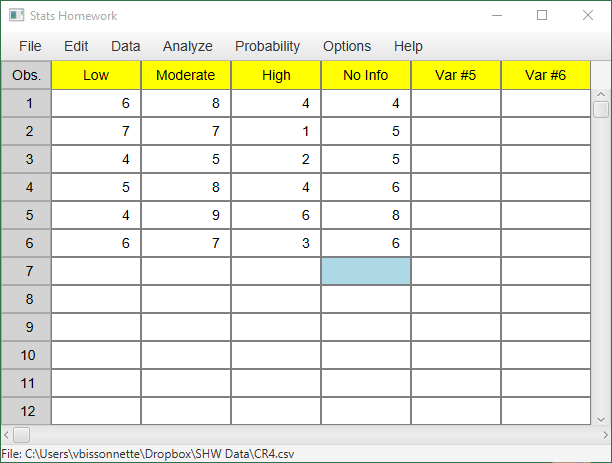Screen dimensions: 612x463
Task: Click the Stats Homework app icon
Action: [x=16, y=16]
